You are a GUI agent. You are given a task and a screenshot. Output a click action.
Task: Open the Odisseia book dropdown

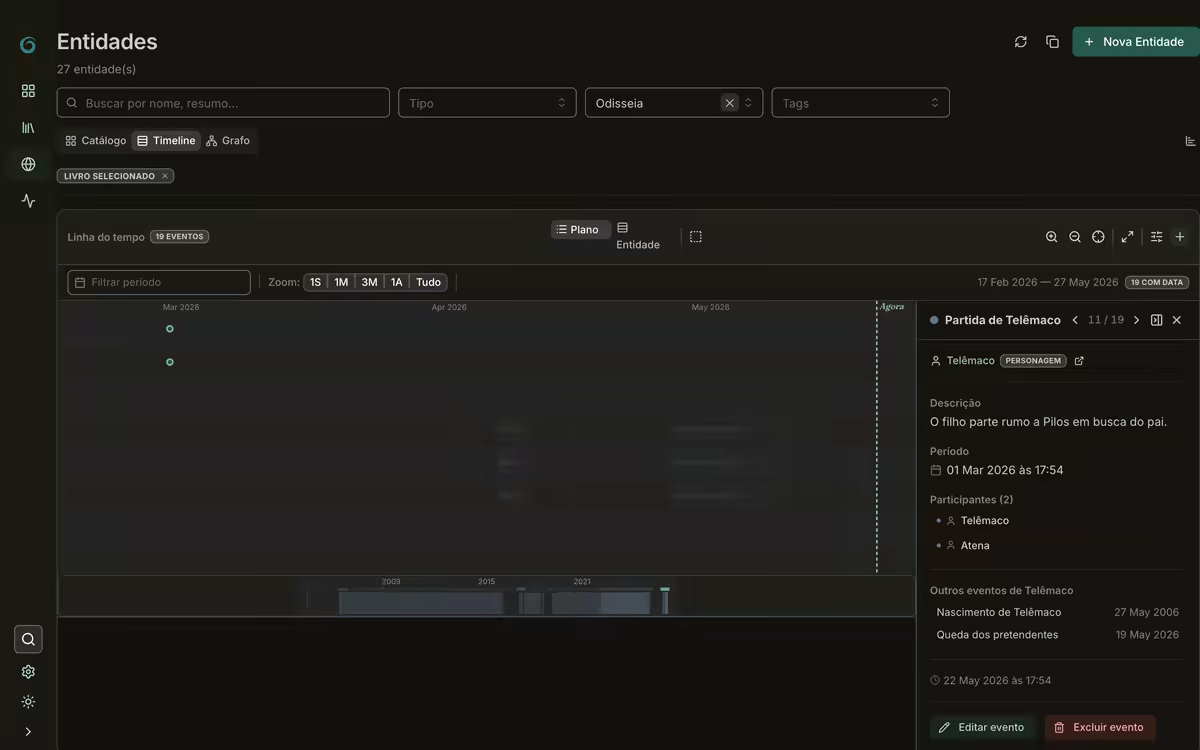674,103
